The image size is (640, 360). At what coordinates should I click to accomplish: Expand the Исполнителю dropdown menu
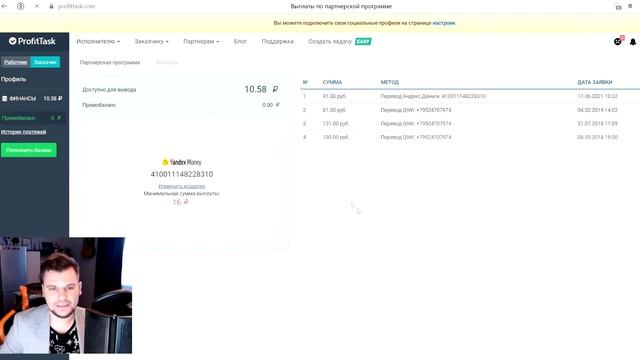coord(98,41)
